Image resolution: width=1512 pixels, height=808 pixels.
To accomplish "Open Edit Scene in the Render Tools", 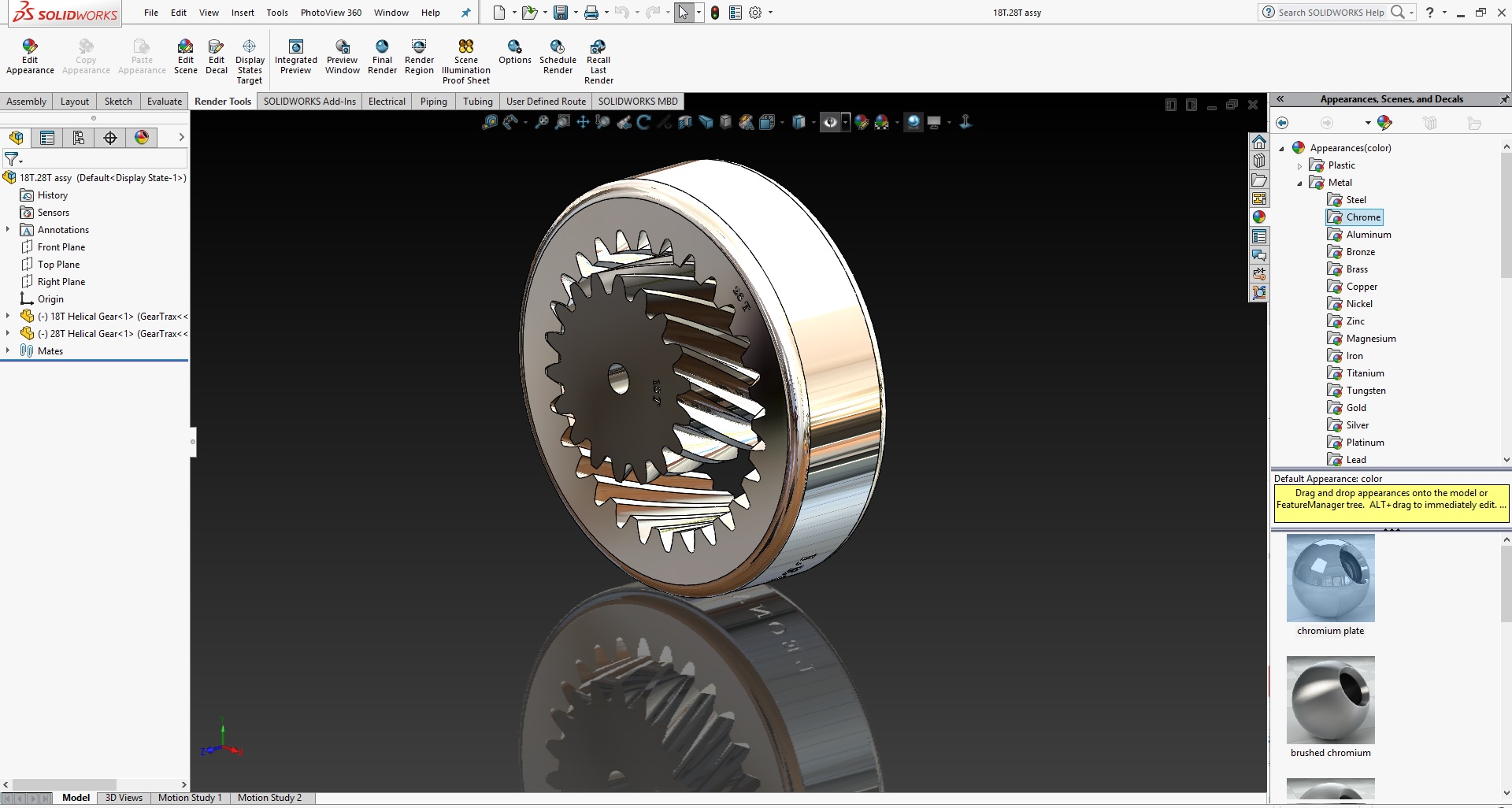I will click(185, 57).
